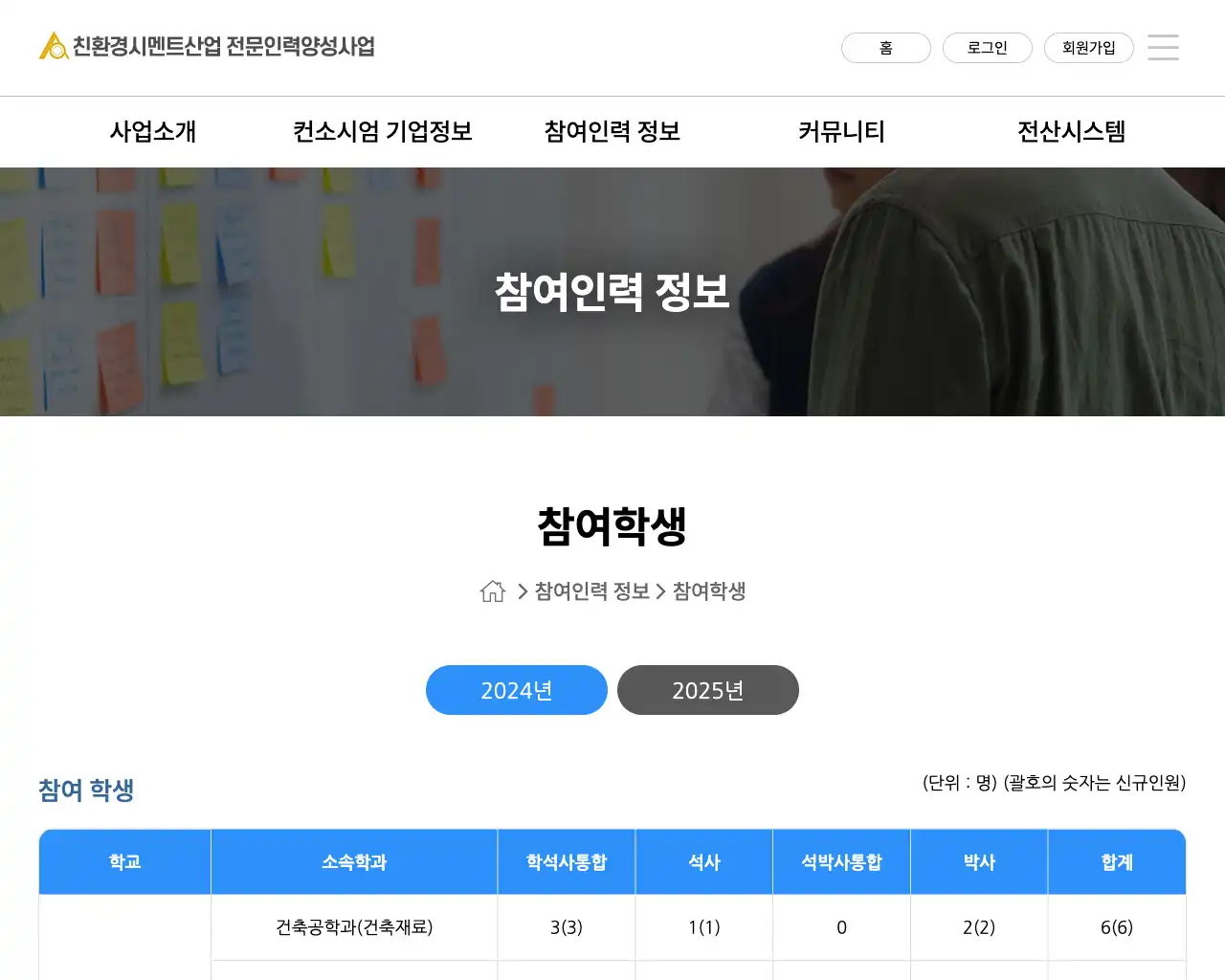The height and width of the screenshot is (980, 1225).
Task: Click the home icon in breadcrumb
Action: click(493, 591)
